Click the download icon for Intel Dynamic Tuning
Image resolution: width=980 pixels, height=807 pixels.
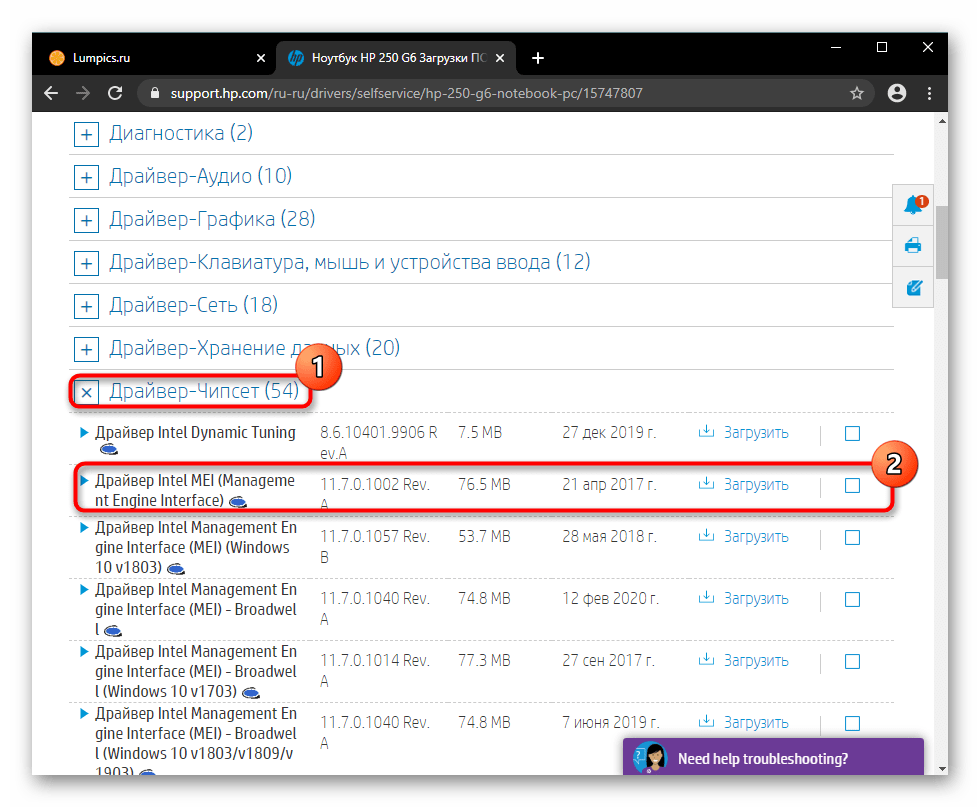[706, 431]
